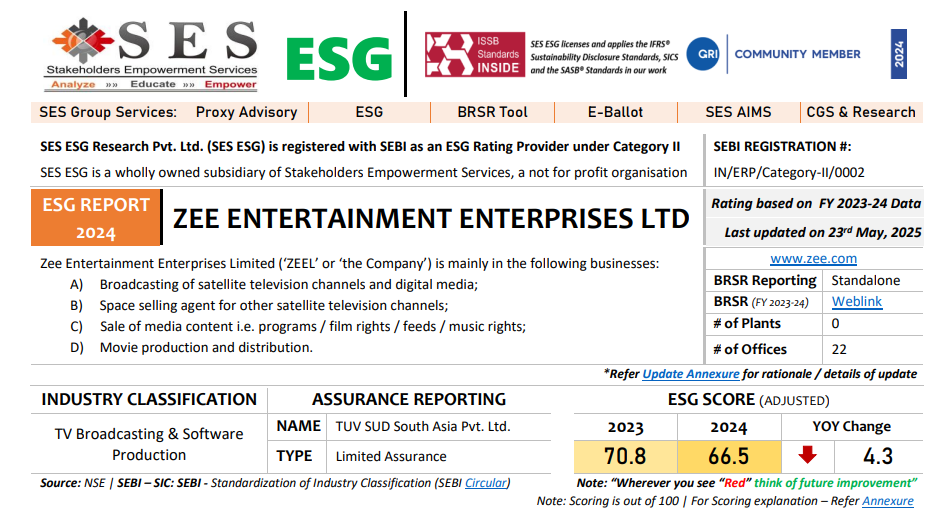Image resolution: width=949 pixels, height=514 pixels.
Task: Click the 2023 score 70.8 cell
Action: pos(625,456)
